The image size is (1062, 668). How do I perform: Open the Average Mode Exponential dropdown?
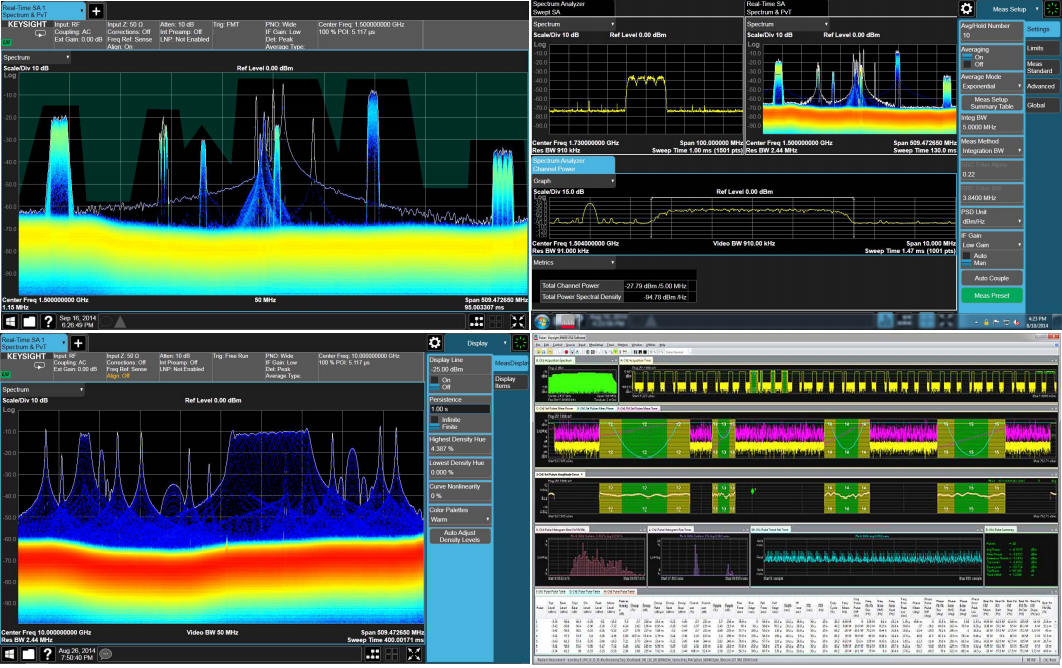(x=992, y=87)
